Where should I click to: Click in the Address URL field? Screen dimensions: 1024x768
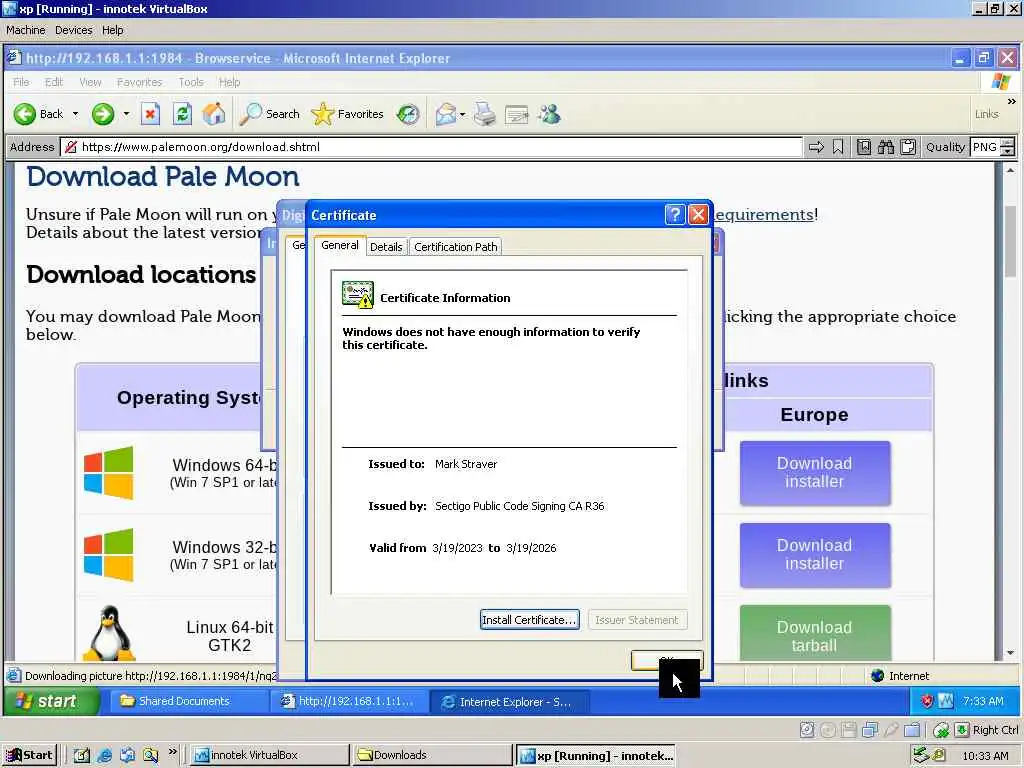click(x=431, y=147)
